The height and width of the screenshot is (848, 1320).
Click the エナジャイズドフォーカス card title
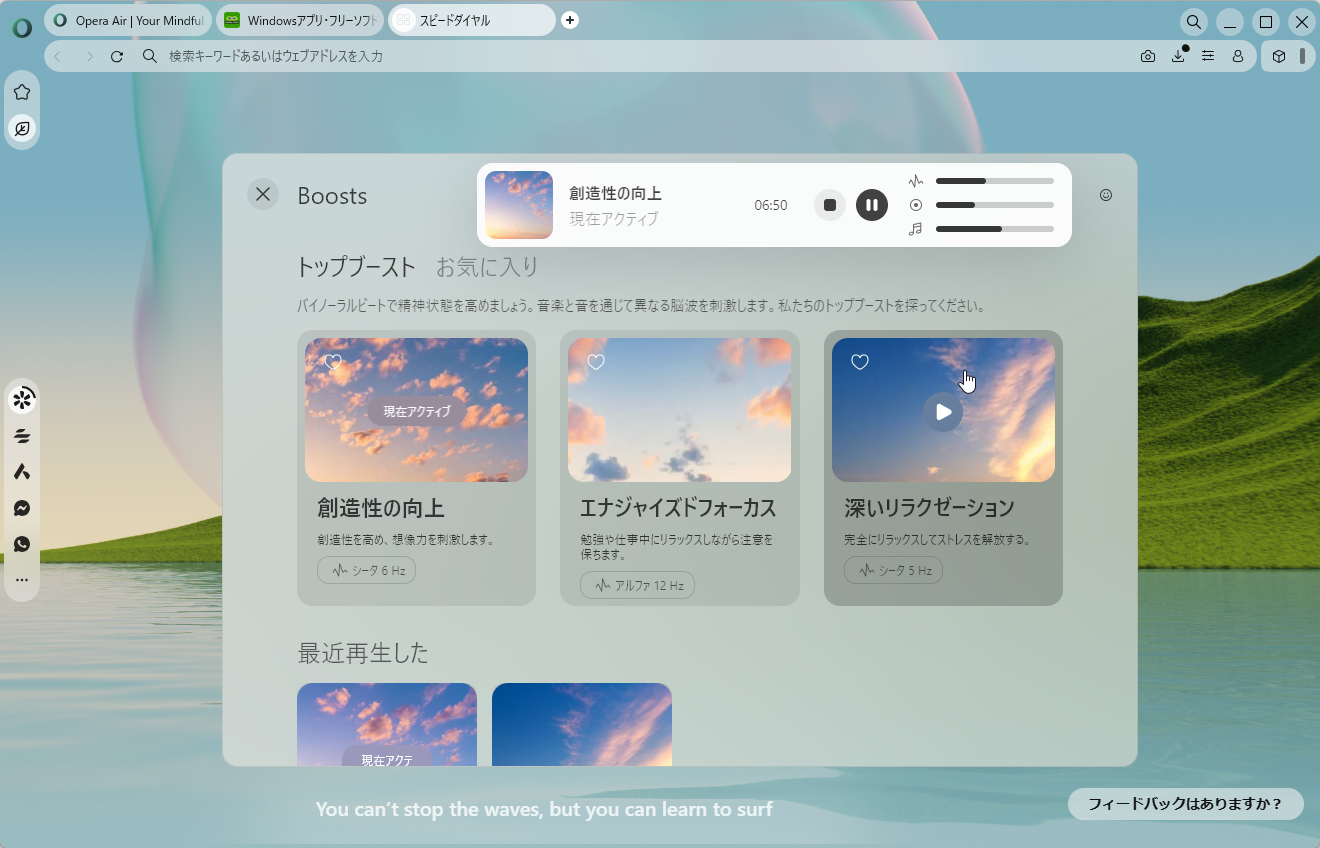coord(678,508)
